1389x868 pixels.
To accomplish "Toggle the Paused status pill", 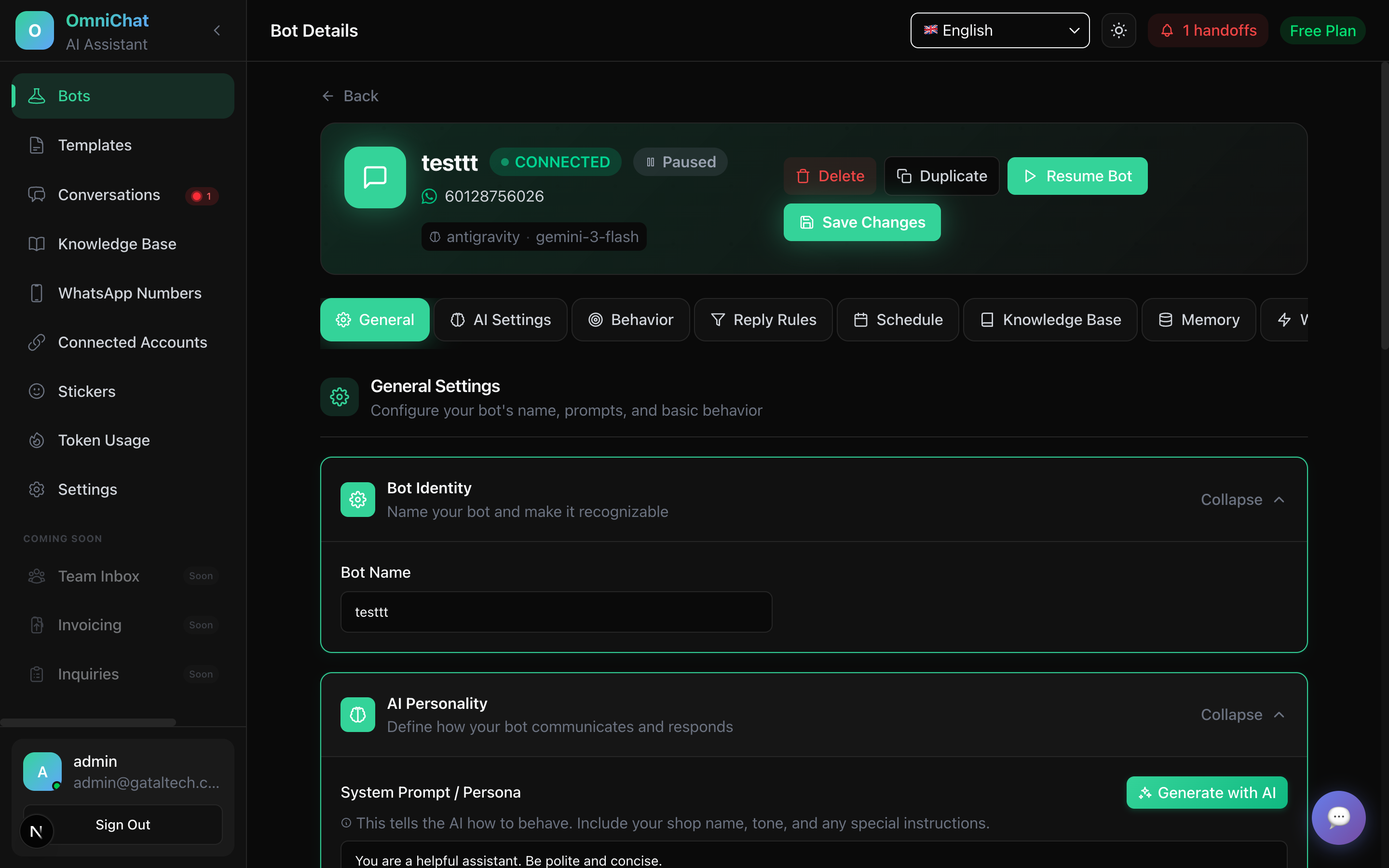I will pyautogui.click(x=680, y=162).
